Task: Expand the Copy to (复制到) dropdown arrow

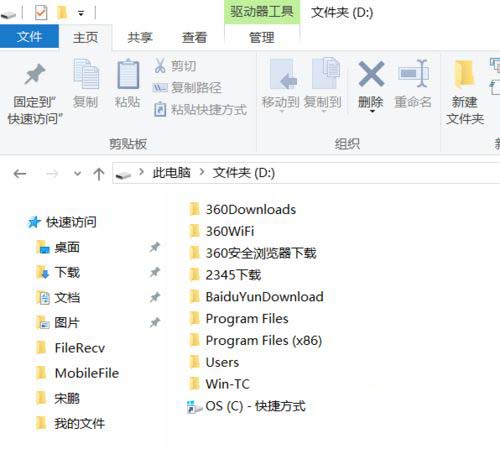Action: tap(323, 112)
